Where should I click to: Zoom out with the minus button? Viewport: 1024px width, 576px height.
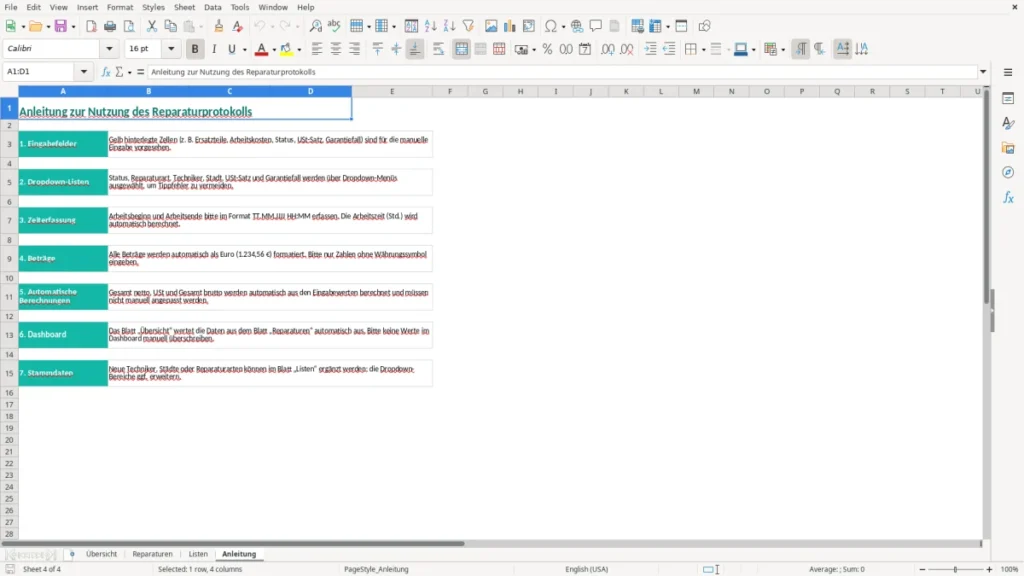pos(922,569)
